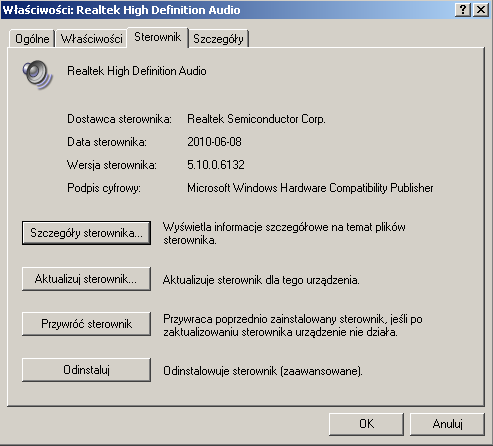
Task: Click the Dostawca sterownika label
Action: pos(119,119)
